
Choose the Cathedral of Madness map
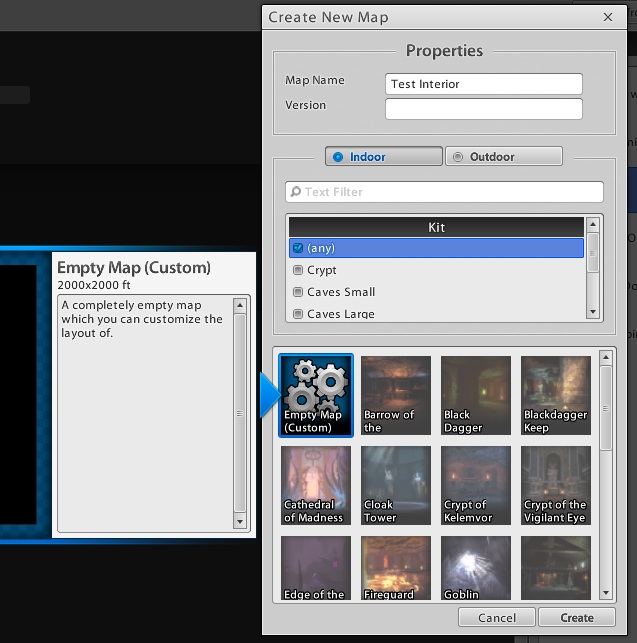tap(316, 485)
